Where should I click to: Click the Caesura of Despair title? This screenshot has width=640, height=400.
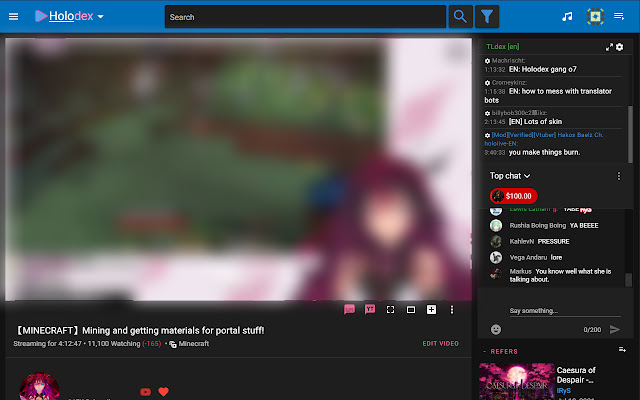click(576, 375)
